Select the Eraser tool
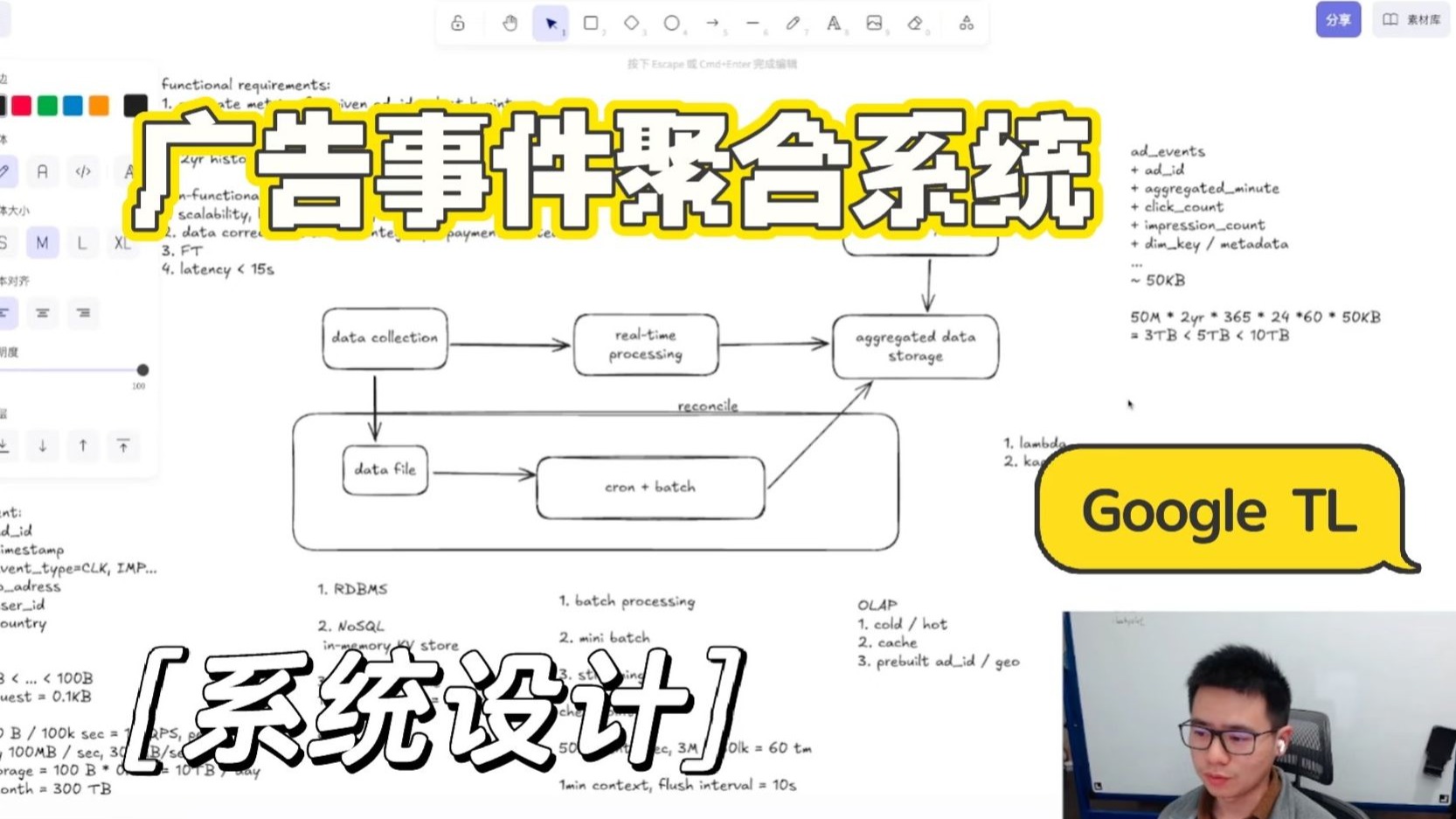Viewport: 1456px width, 819px height. [x=915, y=24]
